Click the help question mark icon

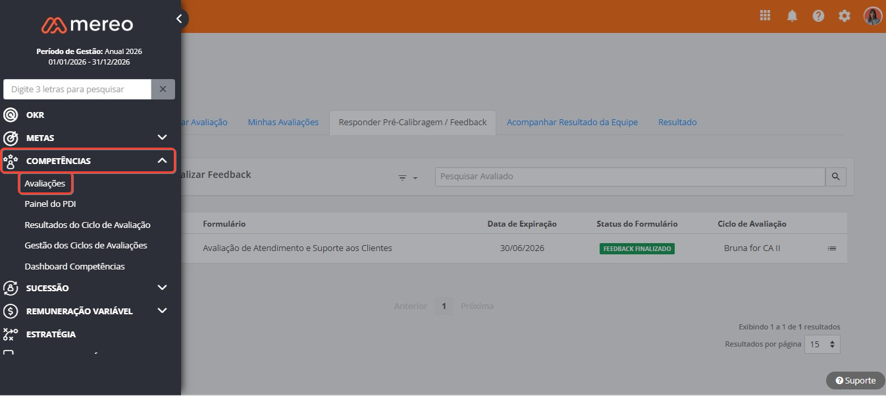tap(818, 16)
